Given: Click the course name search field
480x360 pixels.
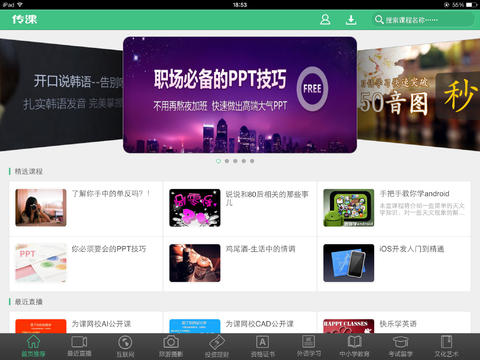Looking at the screenshot, I should [423, 20].
